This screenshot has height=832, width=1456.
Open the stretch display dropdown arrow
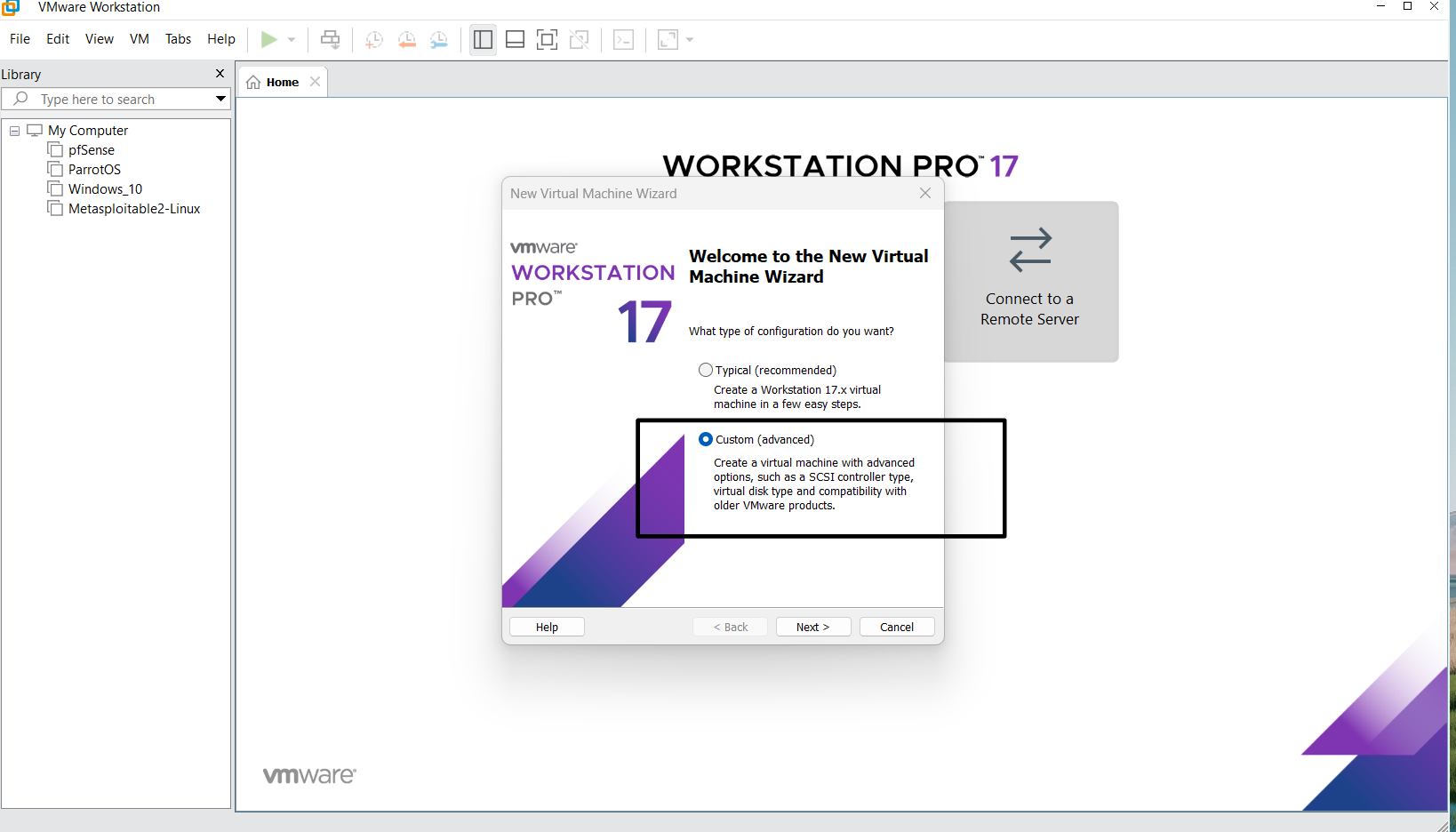[x=690, y=39]
